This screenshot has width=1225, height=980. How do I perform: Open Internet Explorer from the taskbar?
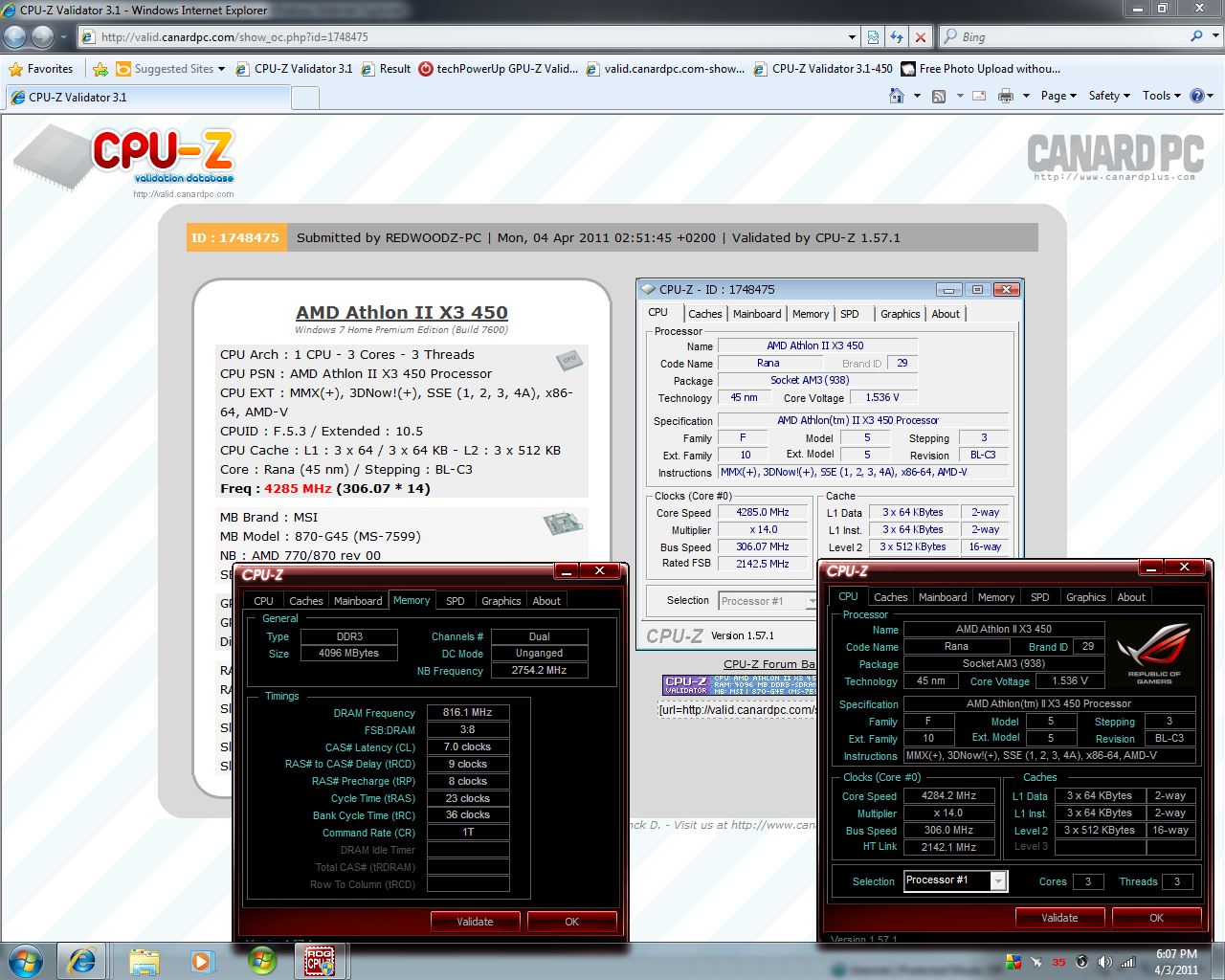(x=82, y=960)
